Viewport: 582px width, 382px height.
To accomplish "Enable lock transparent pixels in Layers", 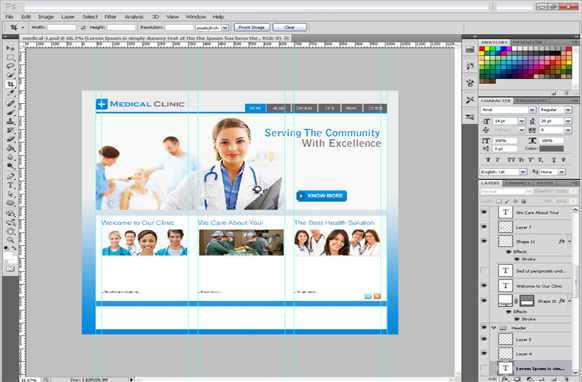I will point(499,201).
